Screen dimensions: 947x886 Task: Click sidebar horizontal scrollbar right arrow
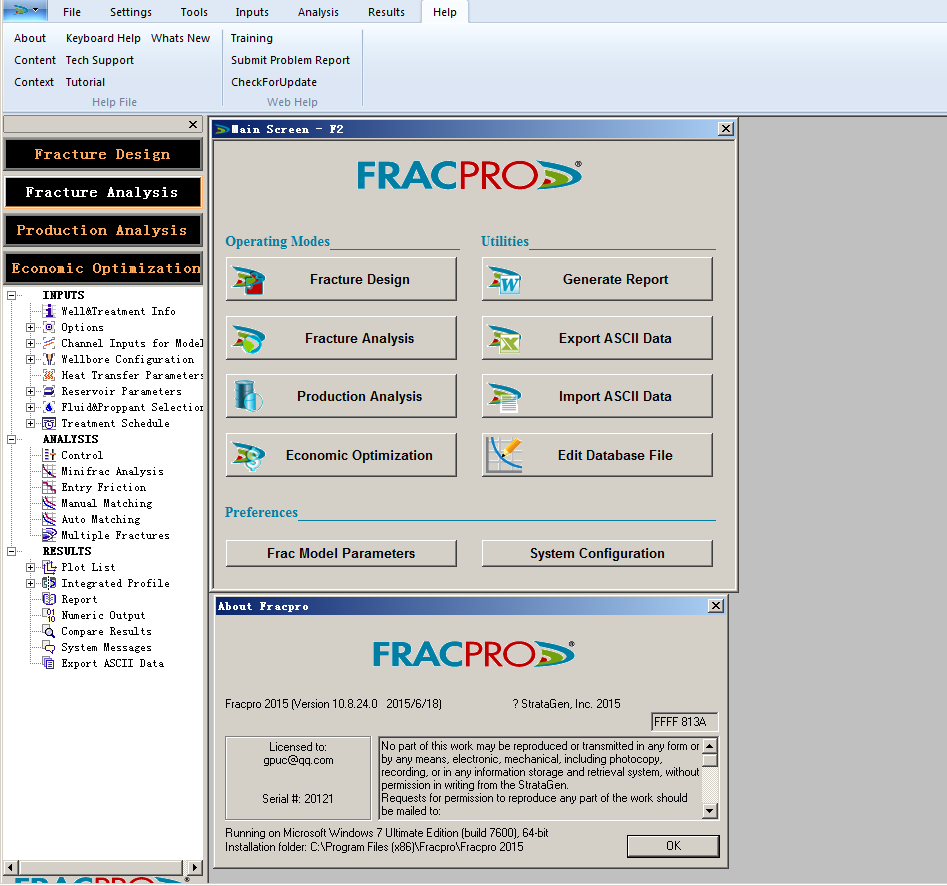(194, 867)
